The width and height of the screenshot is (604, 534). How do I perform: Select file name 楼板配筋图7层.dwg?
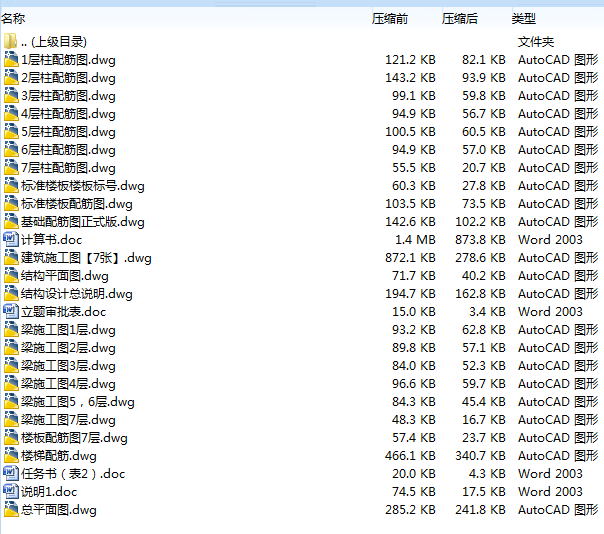point(74,438)
